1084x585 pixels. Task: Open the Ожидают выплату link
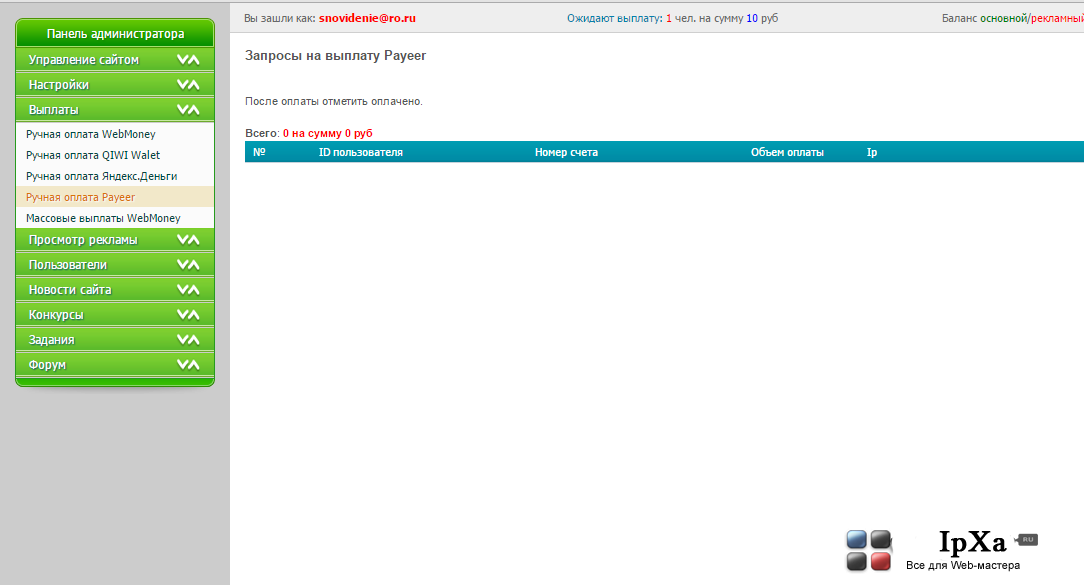tap(615, 18)
